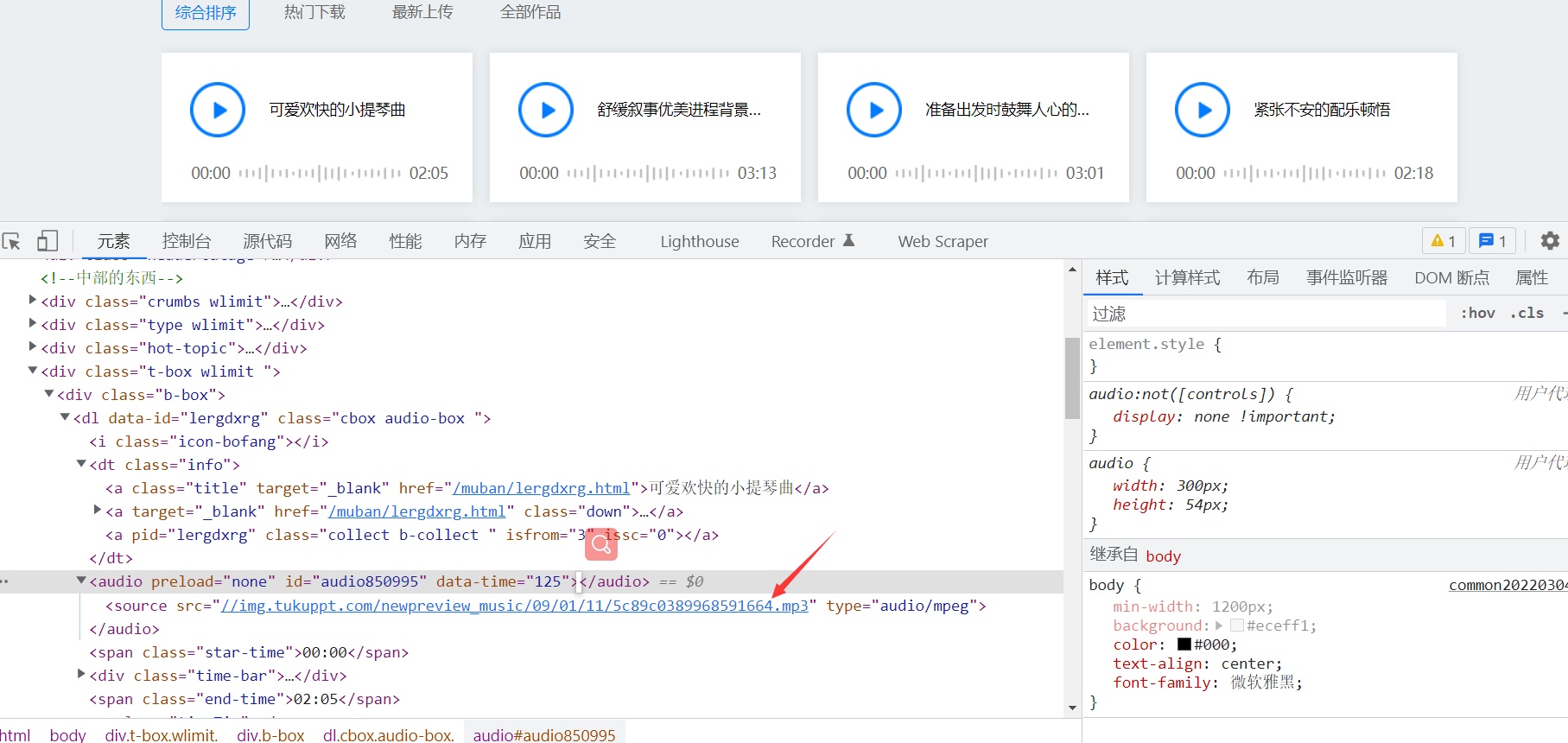Expand the div class time-bar node
The height and width of the screenshot is (743, 1568).
[x=81, y=673]
